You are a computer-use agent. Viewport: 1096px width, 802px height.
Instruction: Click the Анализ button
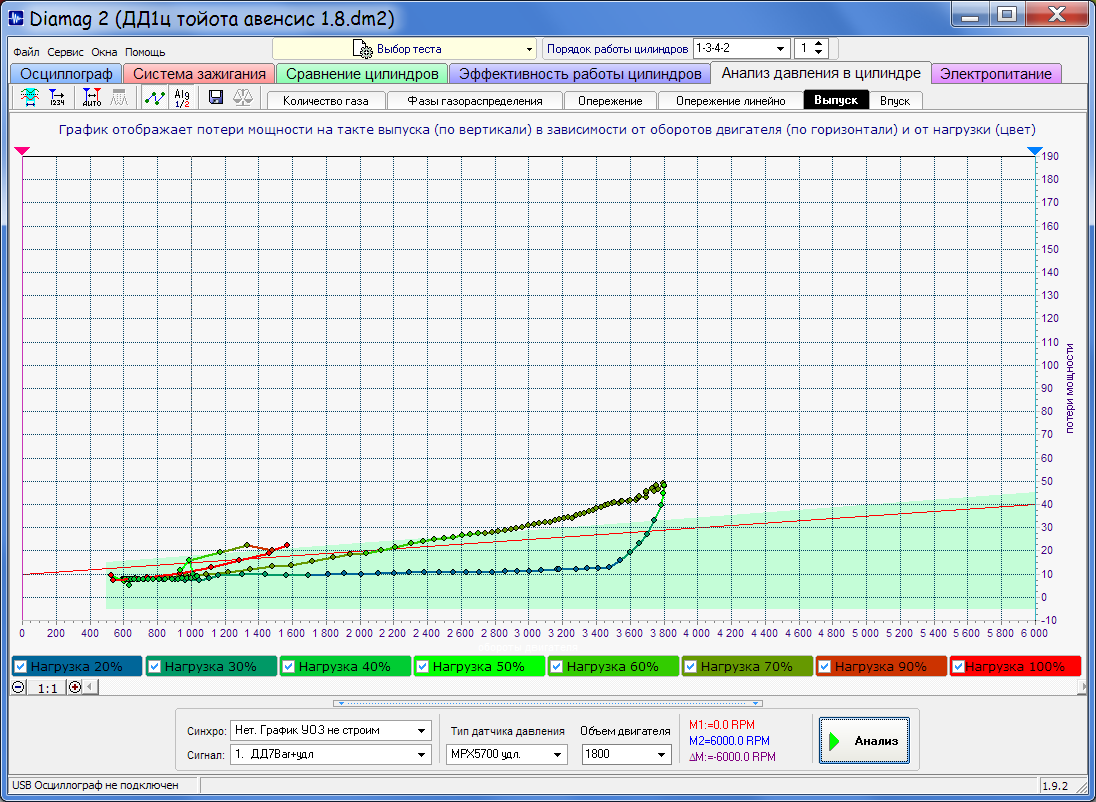tap(865, 741)
